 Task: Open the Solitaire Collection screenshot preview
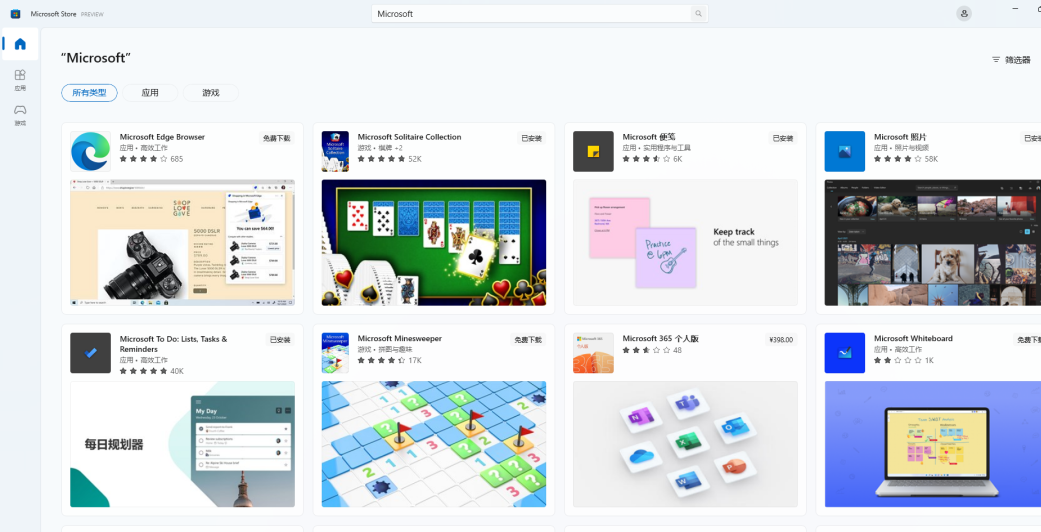[434, 242]
